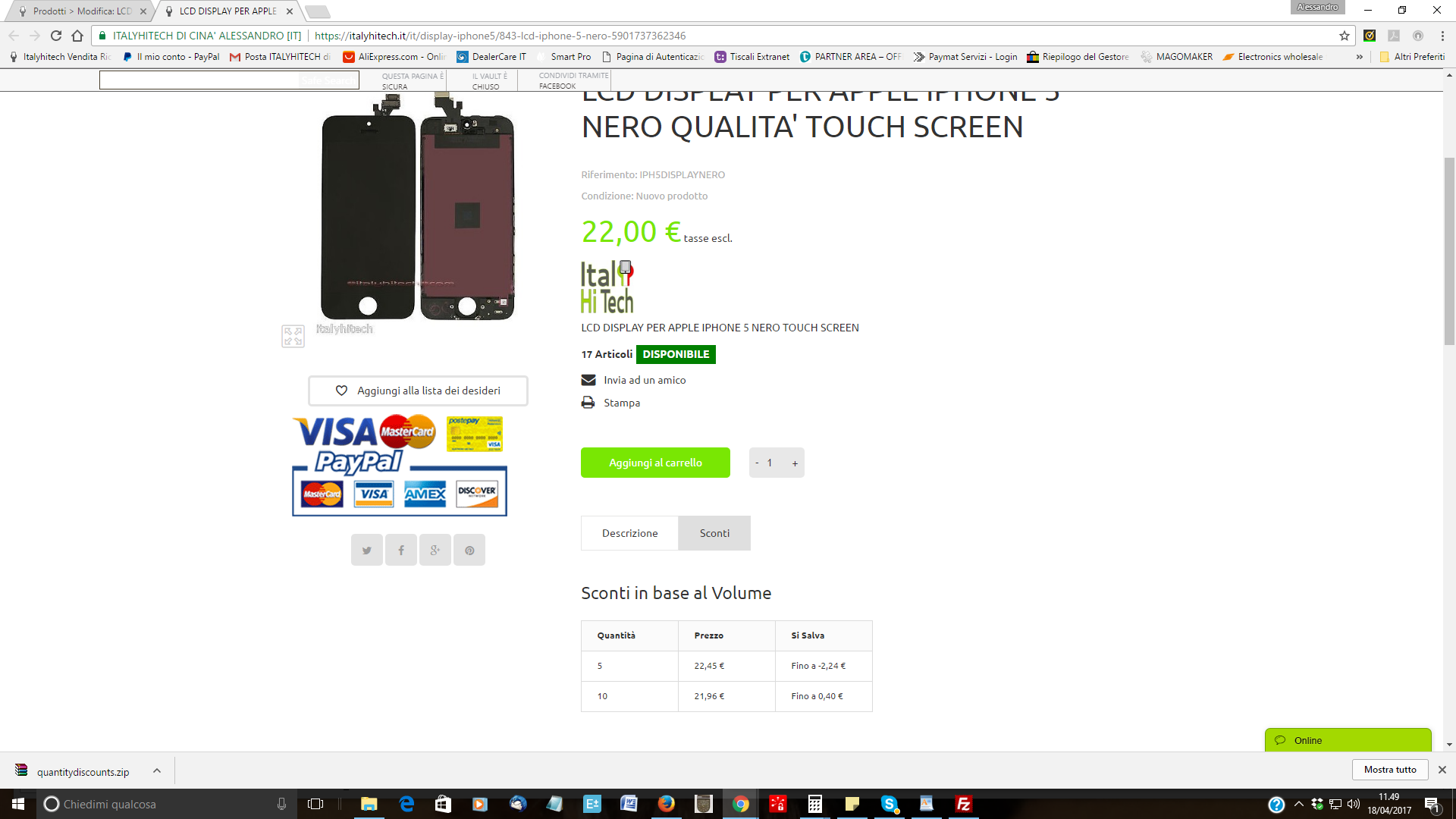Share product via Twitter icon
Viewport: 1456px width, 819px height.
367,550
